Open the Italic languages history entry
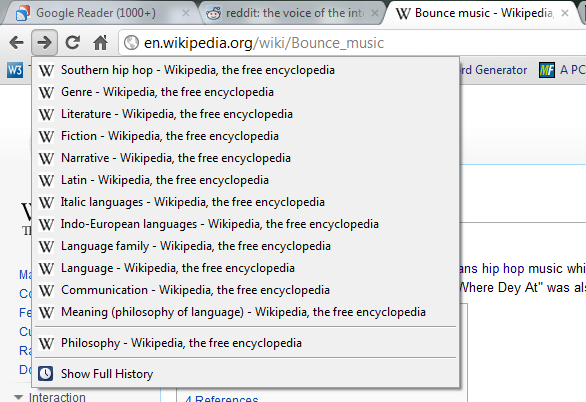Image resolution: width=586 pixels, height=402 pixels. 246,202
